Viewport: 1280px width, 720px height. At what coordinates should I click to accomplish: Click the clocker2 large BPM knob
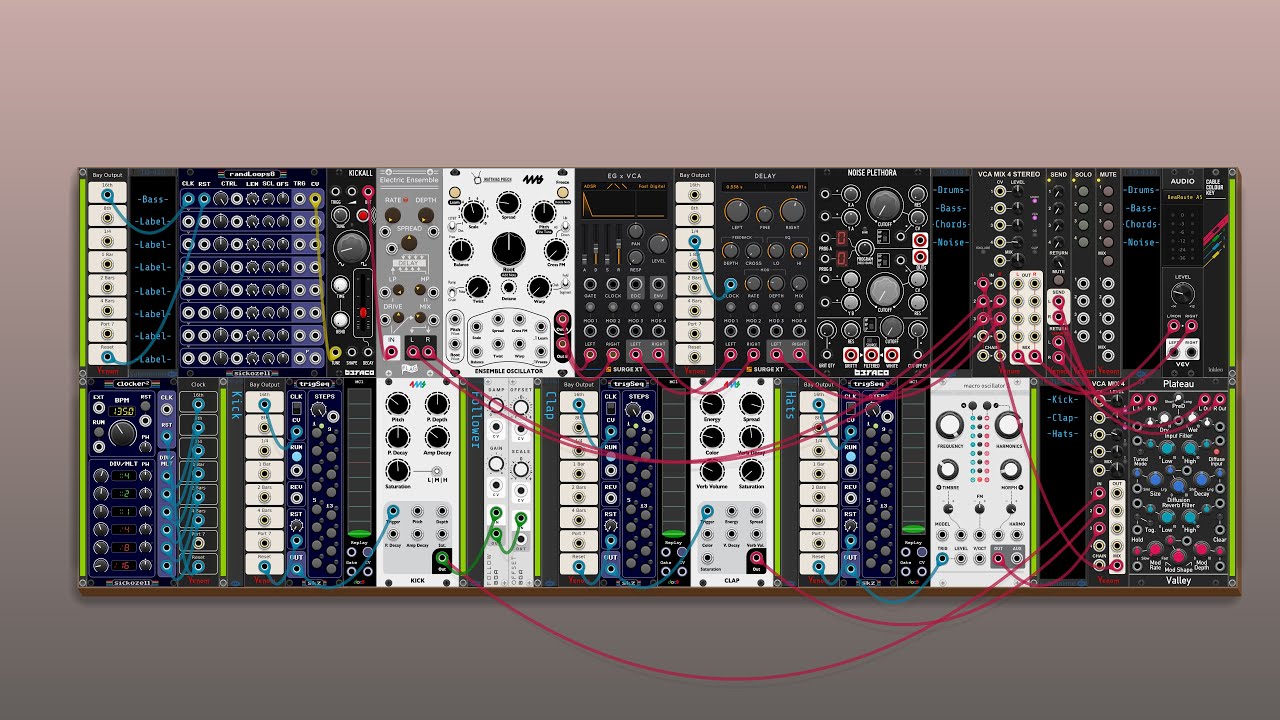[122, 433]
